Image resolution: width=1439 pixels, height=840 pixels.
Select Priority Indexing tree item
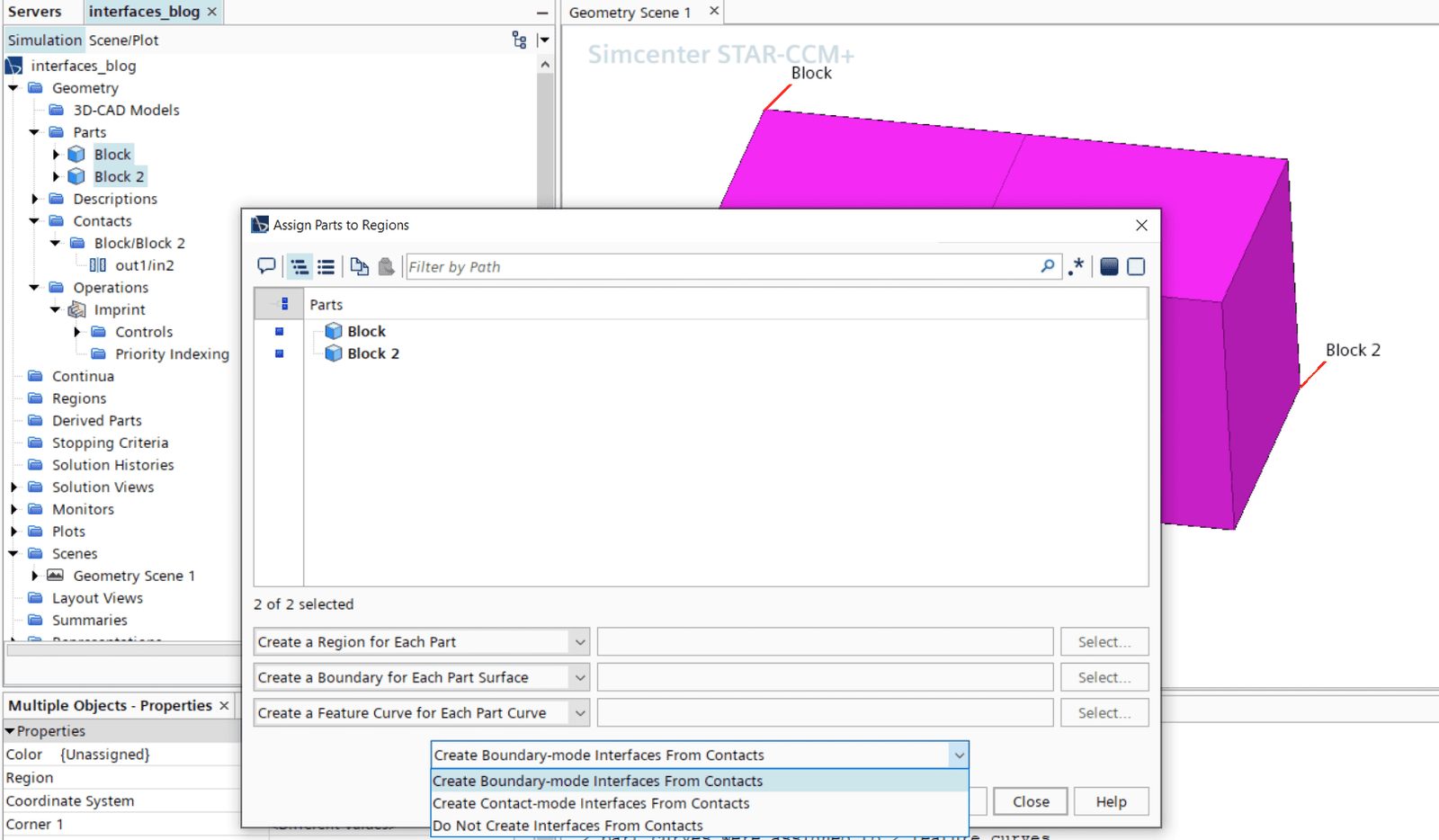click(172, 354)
